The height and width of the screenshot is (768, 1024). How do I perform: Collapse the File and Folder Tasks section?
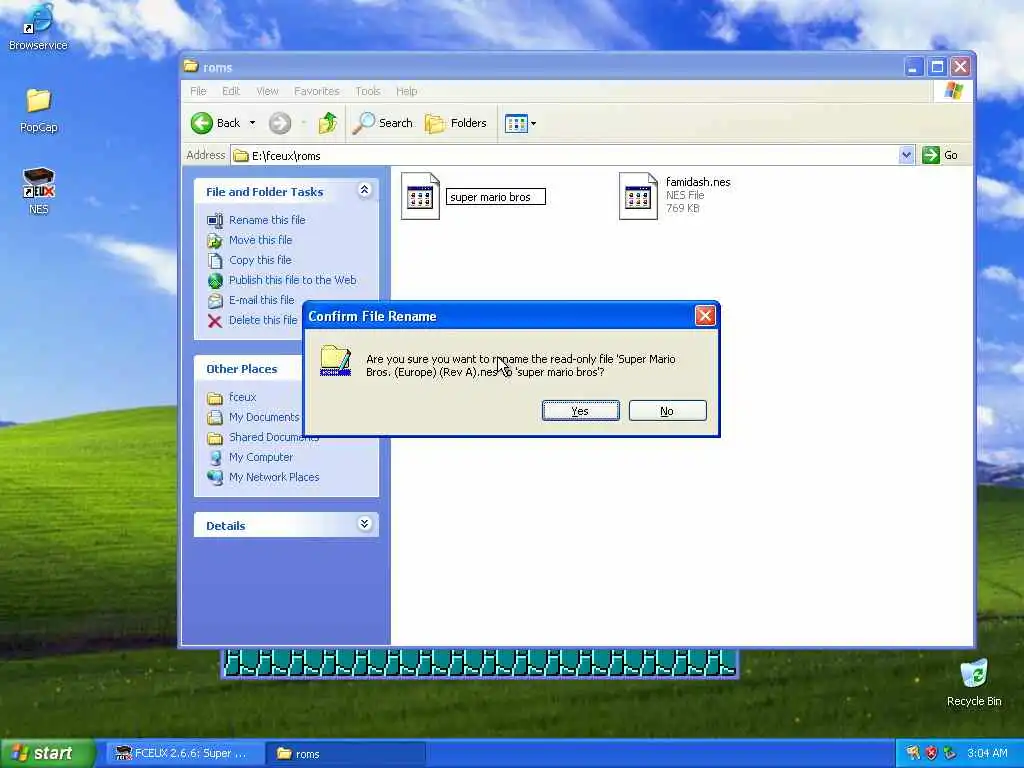(364, 190)
